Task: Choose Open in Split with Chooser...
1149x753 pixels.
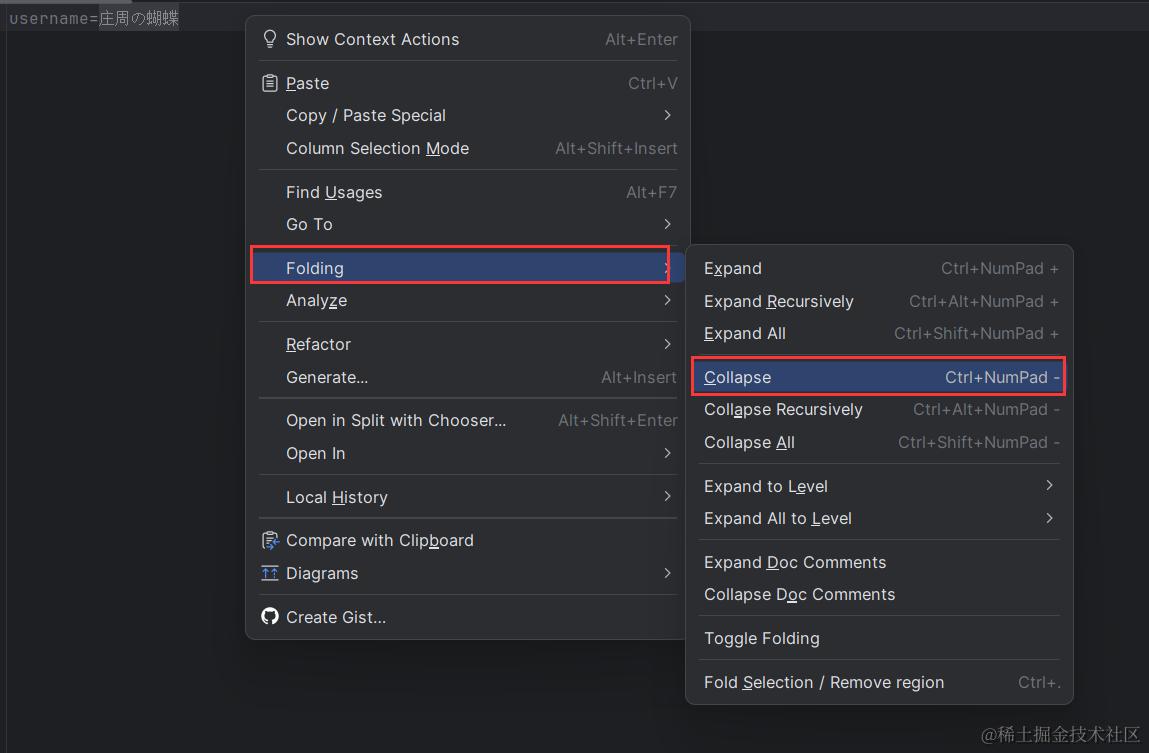Action: pos(469,420)
